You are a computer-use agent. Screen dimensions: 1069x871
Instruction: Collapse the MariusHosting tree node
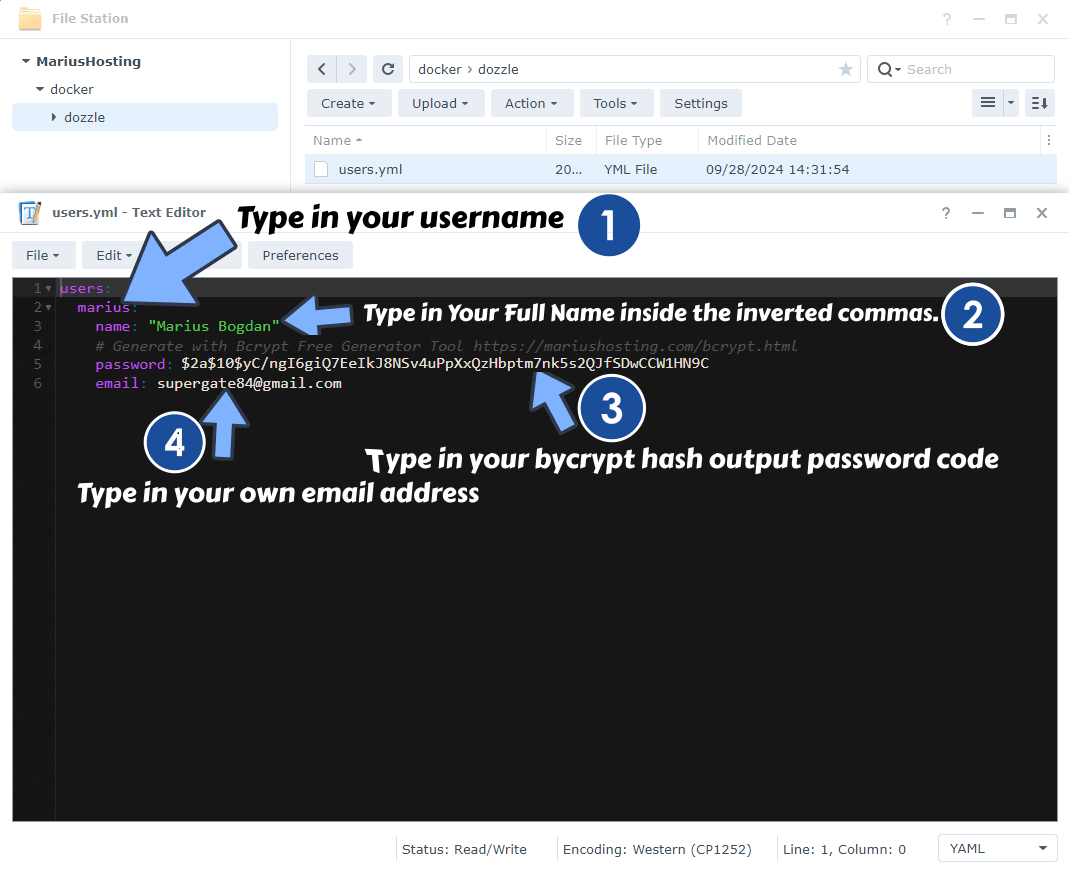pos(26,61)
